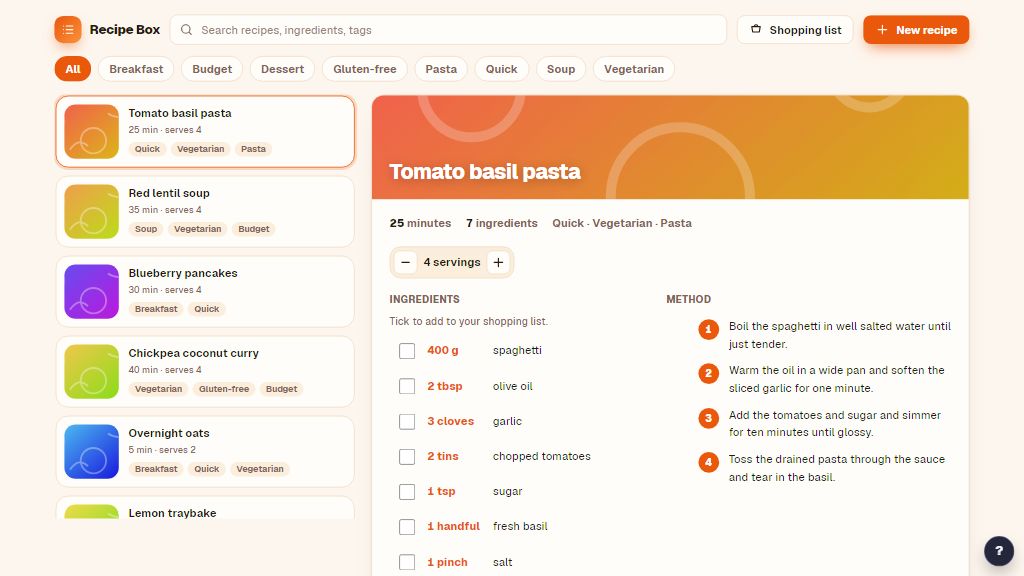
Task: Click the Recipe Box title
Action: point(125,29)
